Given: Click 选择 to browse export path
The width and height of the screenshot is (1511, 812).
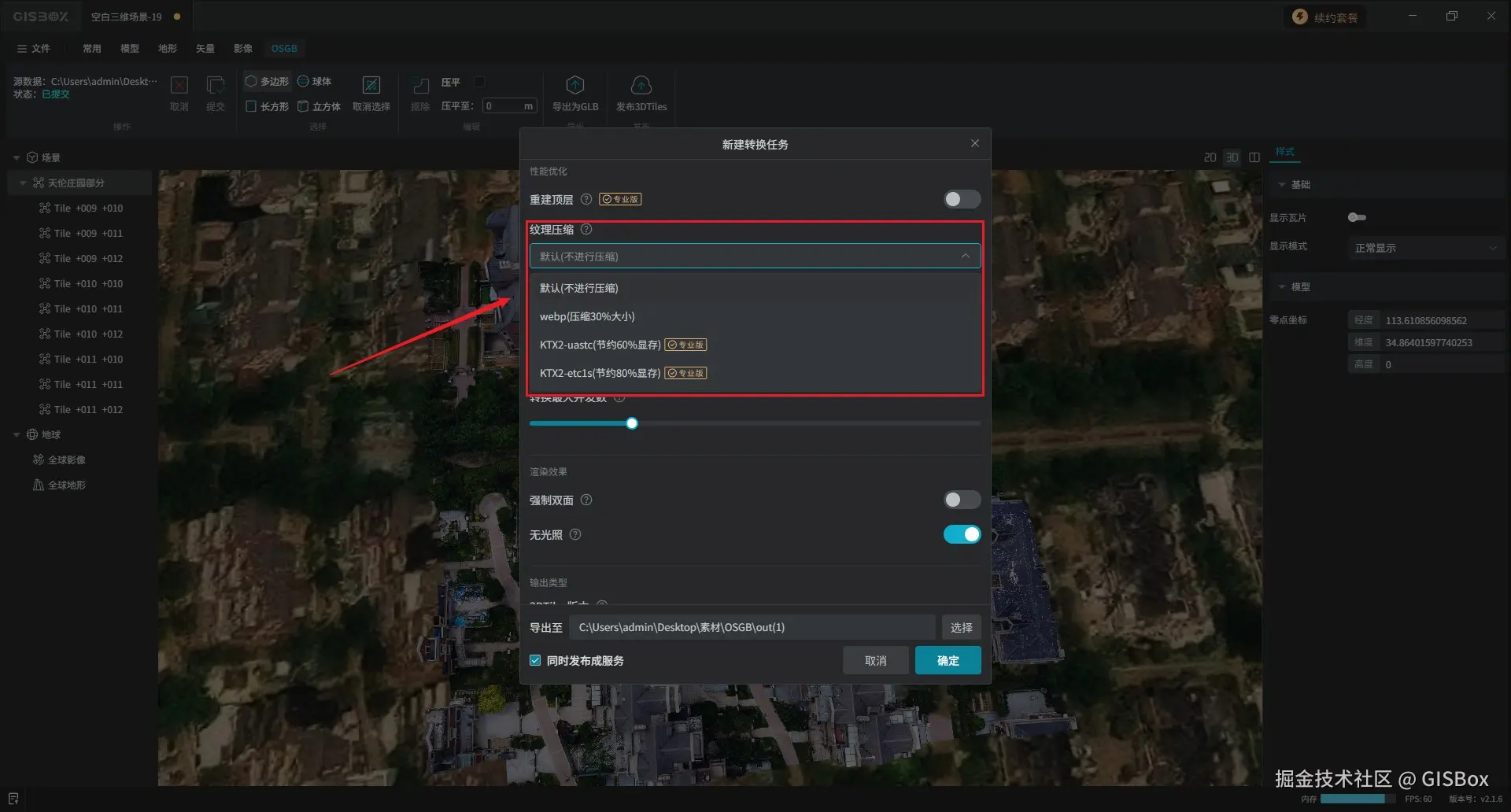Looking at the screenshot, I should point(961,627).
